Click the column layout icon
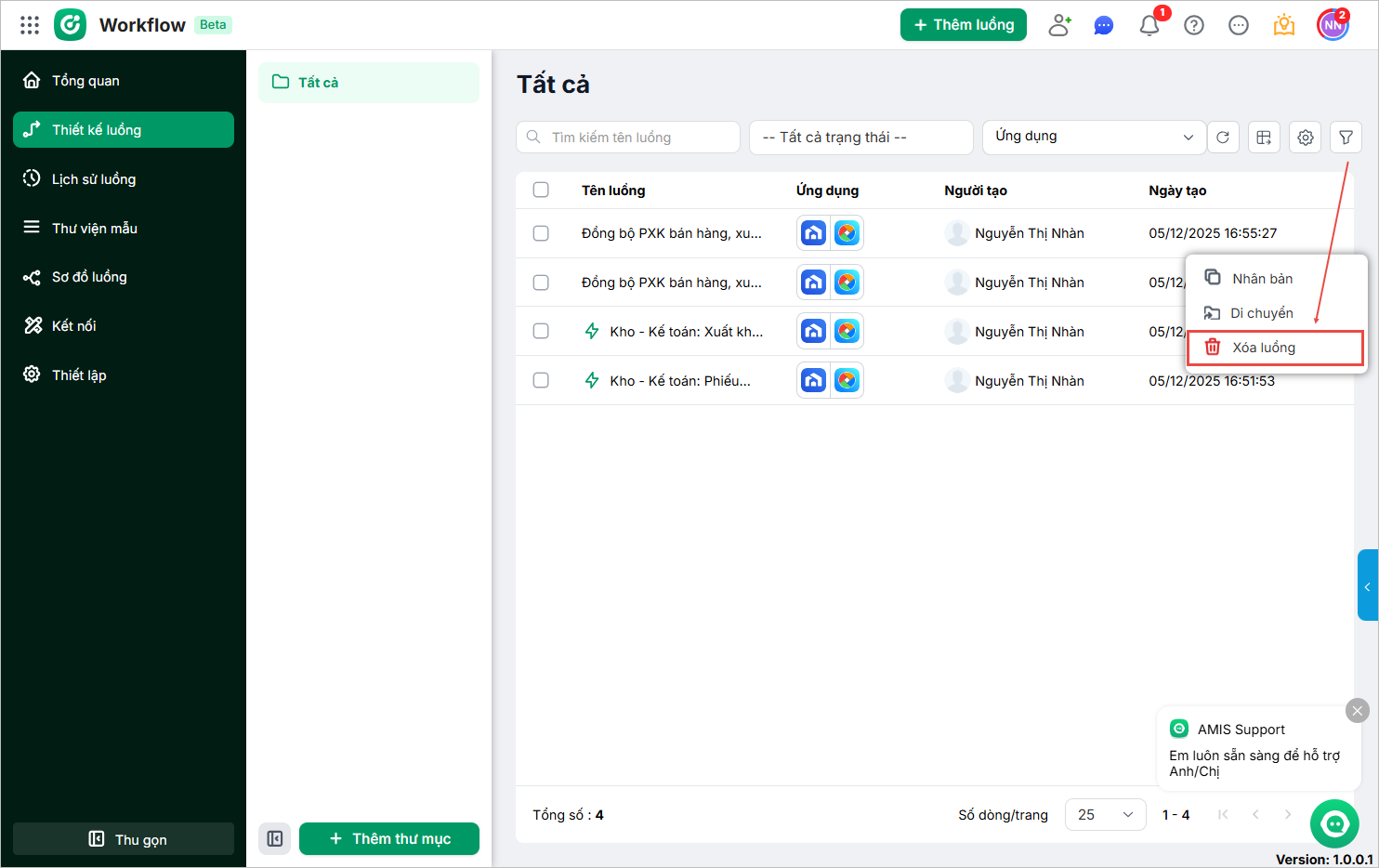 click(x=1264, y=138)
